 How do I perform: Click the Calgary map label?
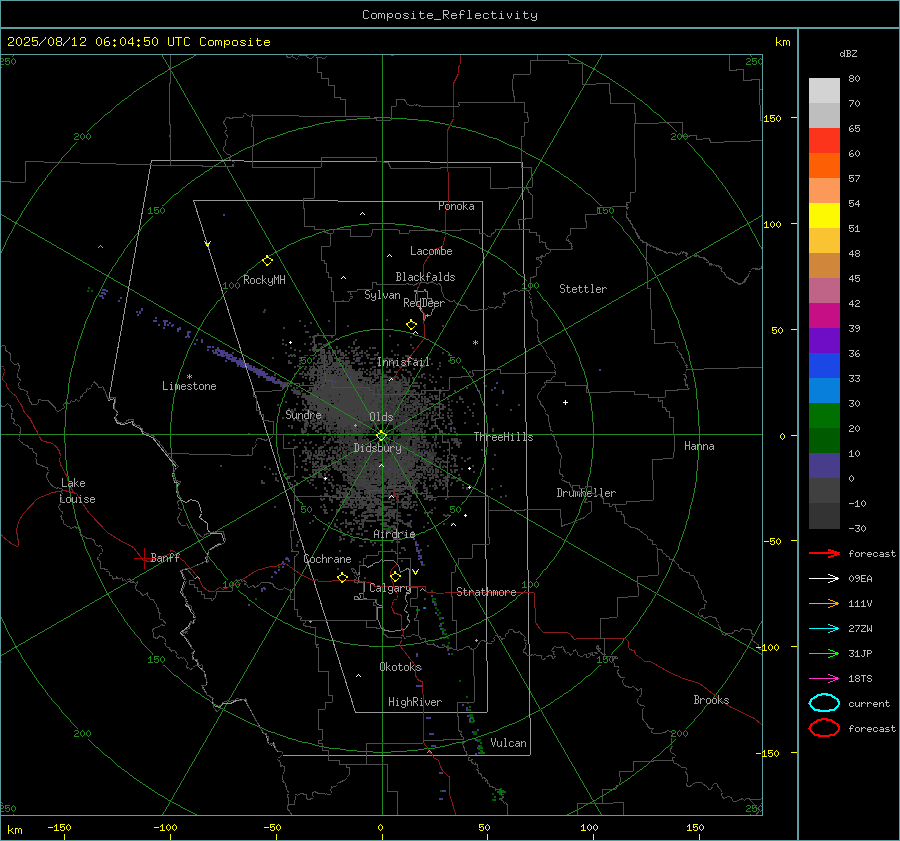390,588
